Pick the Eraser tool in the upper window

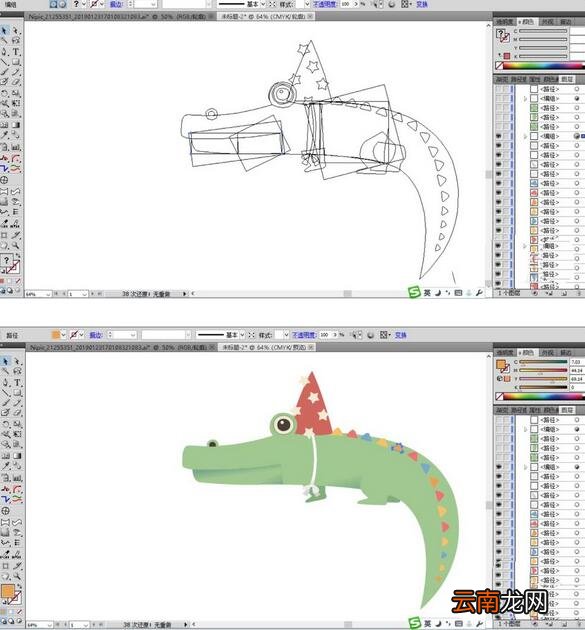tap(16, 82)
